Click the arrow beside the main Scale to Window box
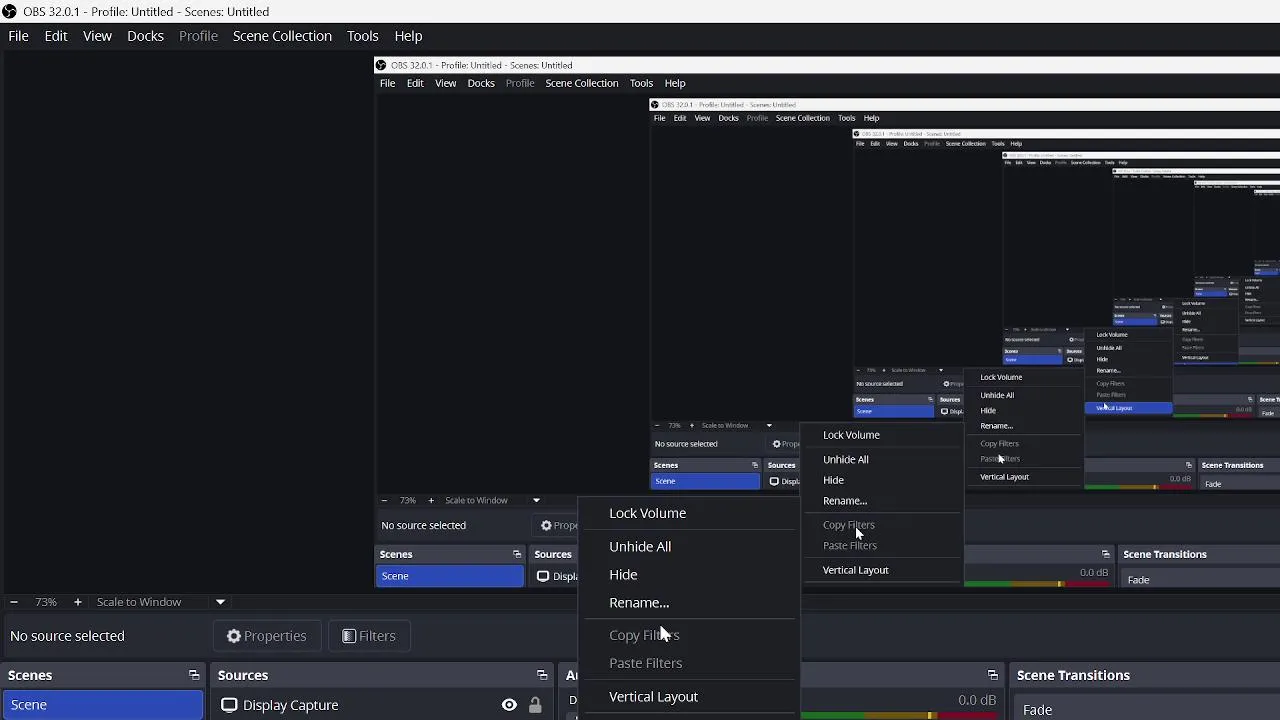The width and height of the screenshot is (1280, 720). point(220,602)
